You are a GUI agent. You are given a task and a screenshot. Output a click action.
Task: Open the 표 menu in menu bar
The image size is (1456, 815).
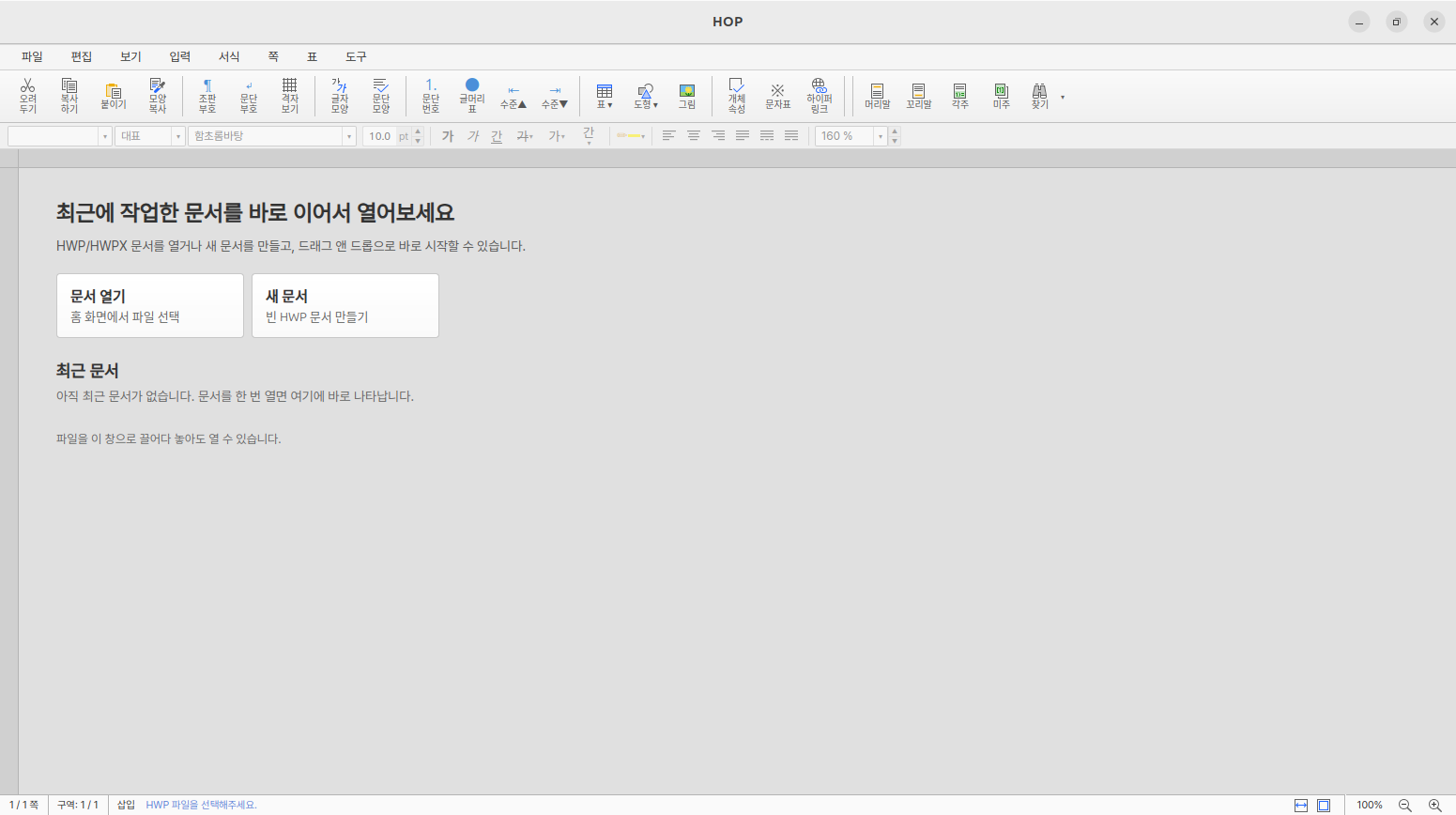click(x=313, y=56)
